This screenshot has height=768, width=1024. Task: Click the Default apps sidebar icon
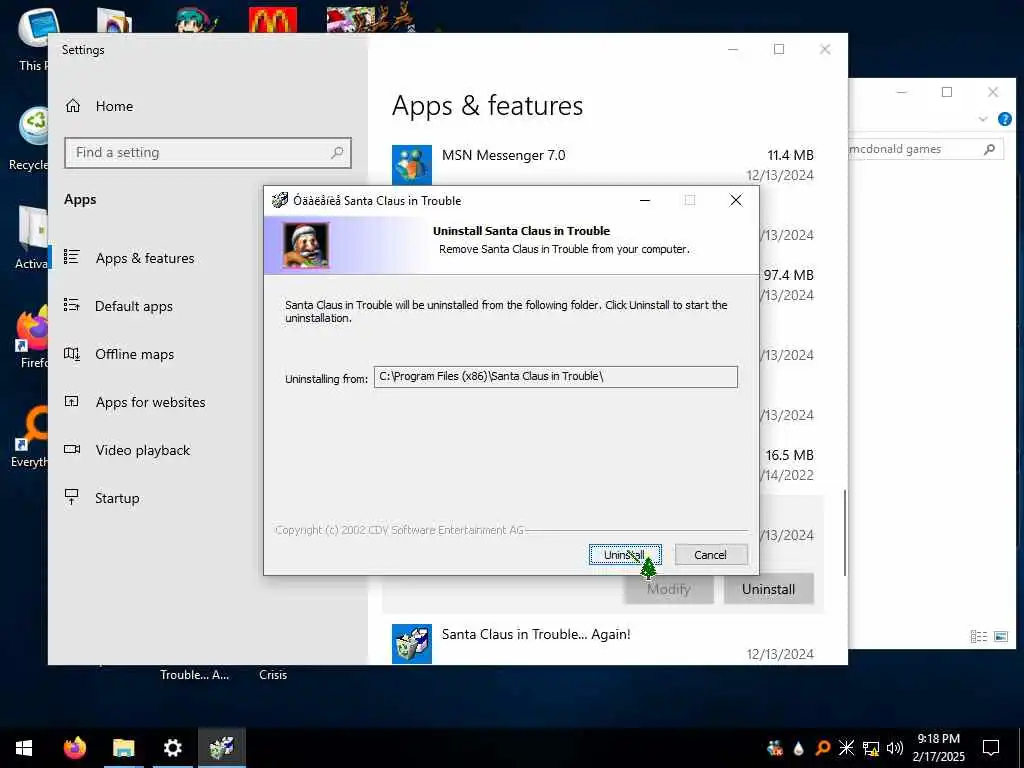pos(72,305)
